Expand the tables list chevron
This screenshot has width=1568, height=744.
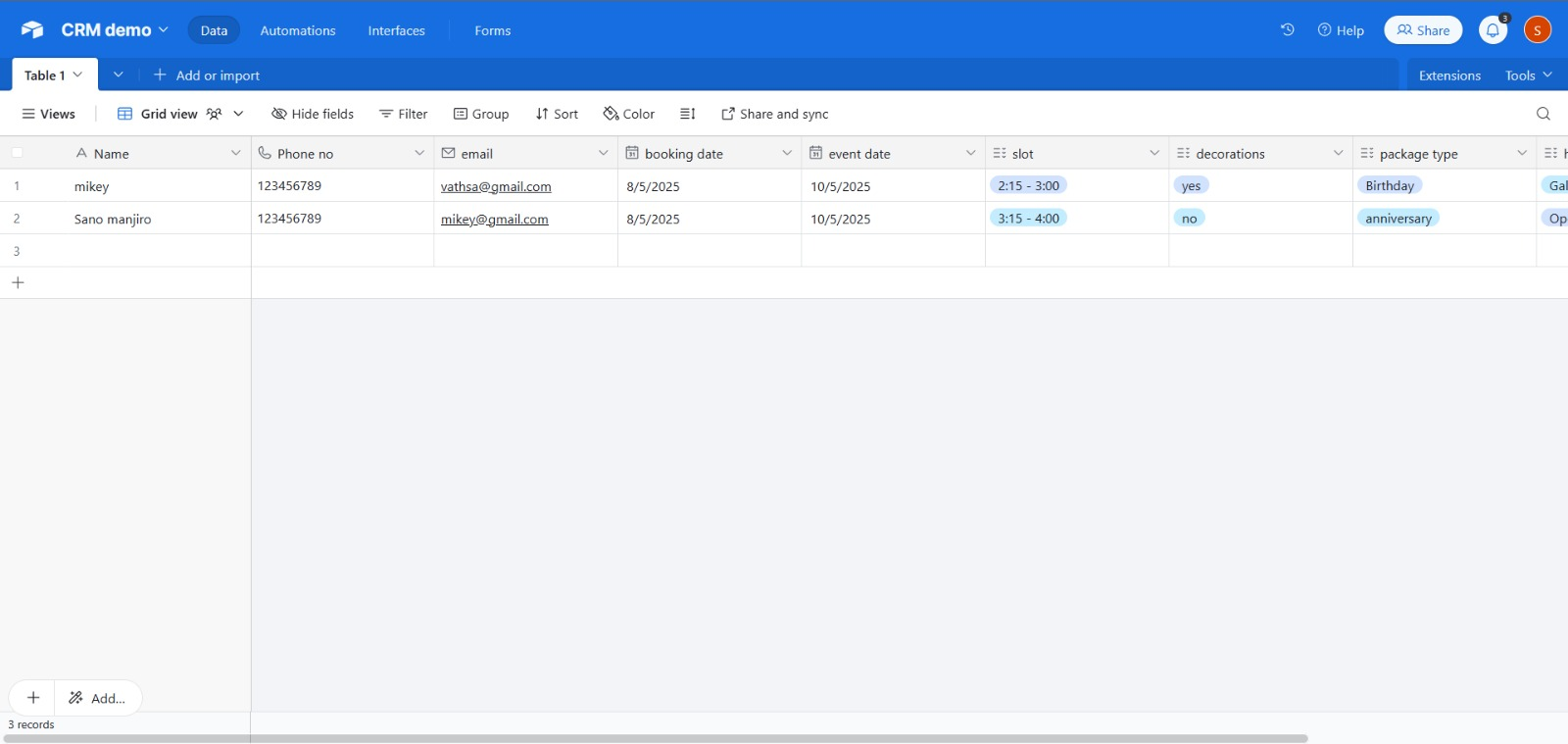[x=119, y=74]
